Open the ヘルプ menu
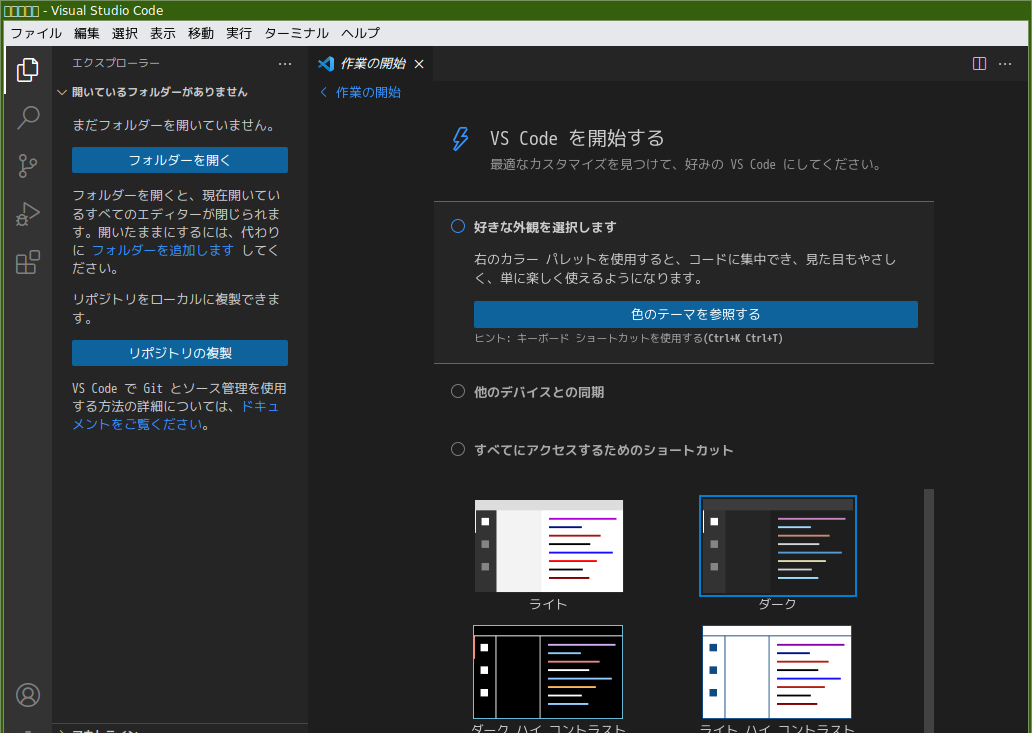Screen dimensions: 1032x733 tap(361, 33)
